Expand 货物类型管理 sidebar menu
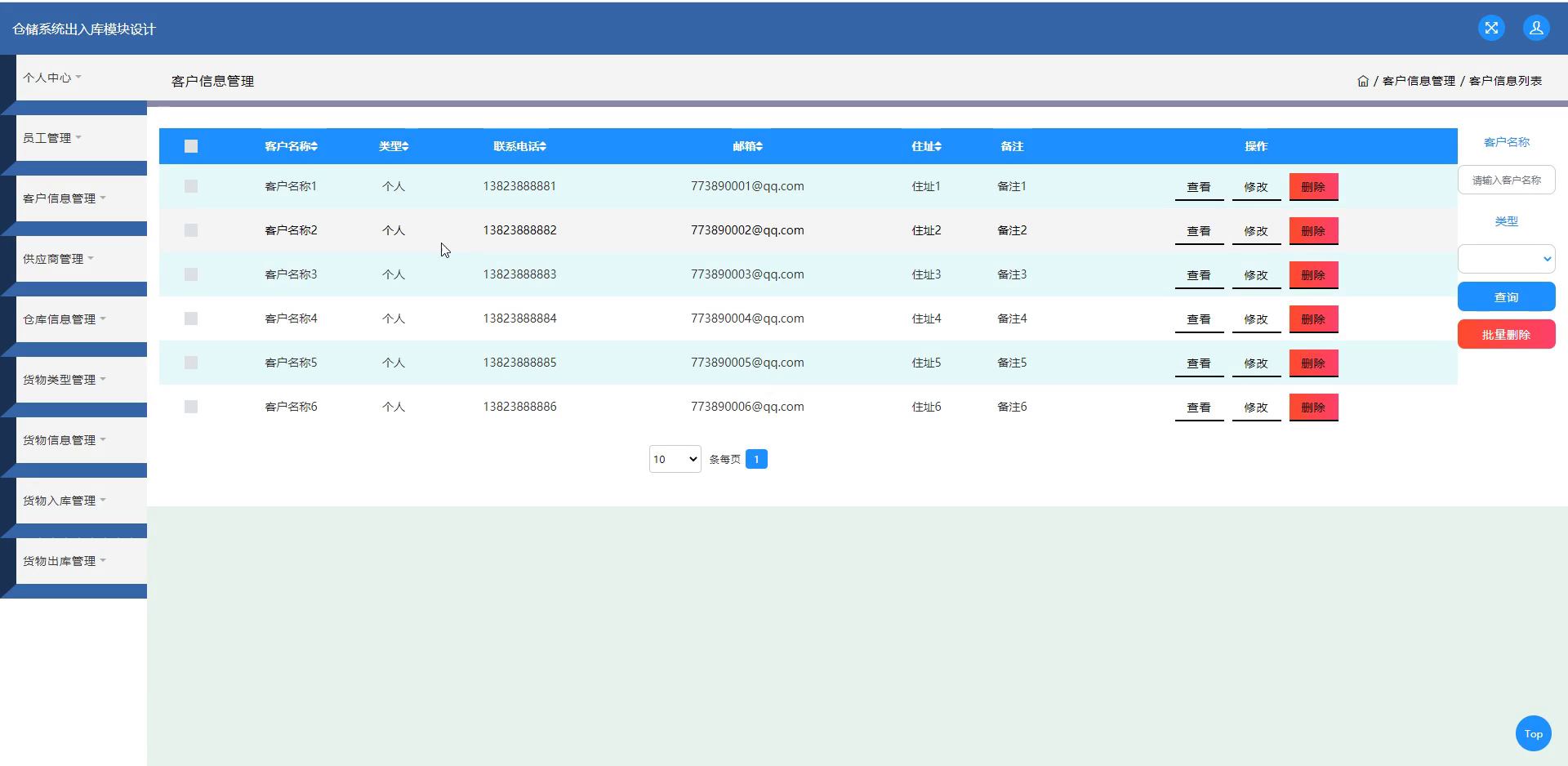The image size is (1568, 766). coord(81,380)
